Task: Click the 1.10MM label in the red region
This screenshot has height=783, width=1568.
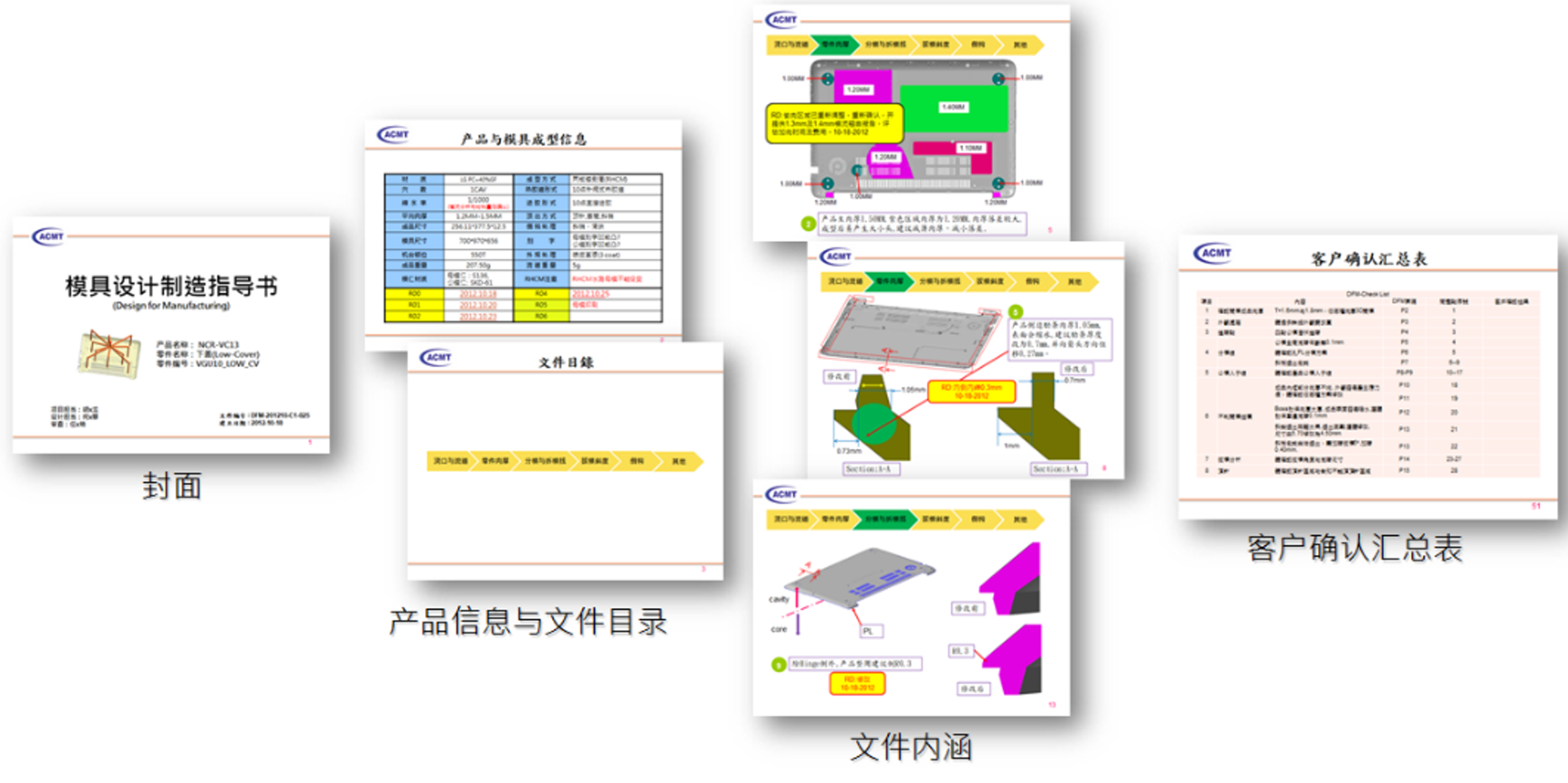Action: point(971,148)
